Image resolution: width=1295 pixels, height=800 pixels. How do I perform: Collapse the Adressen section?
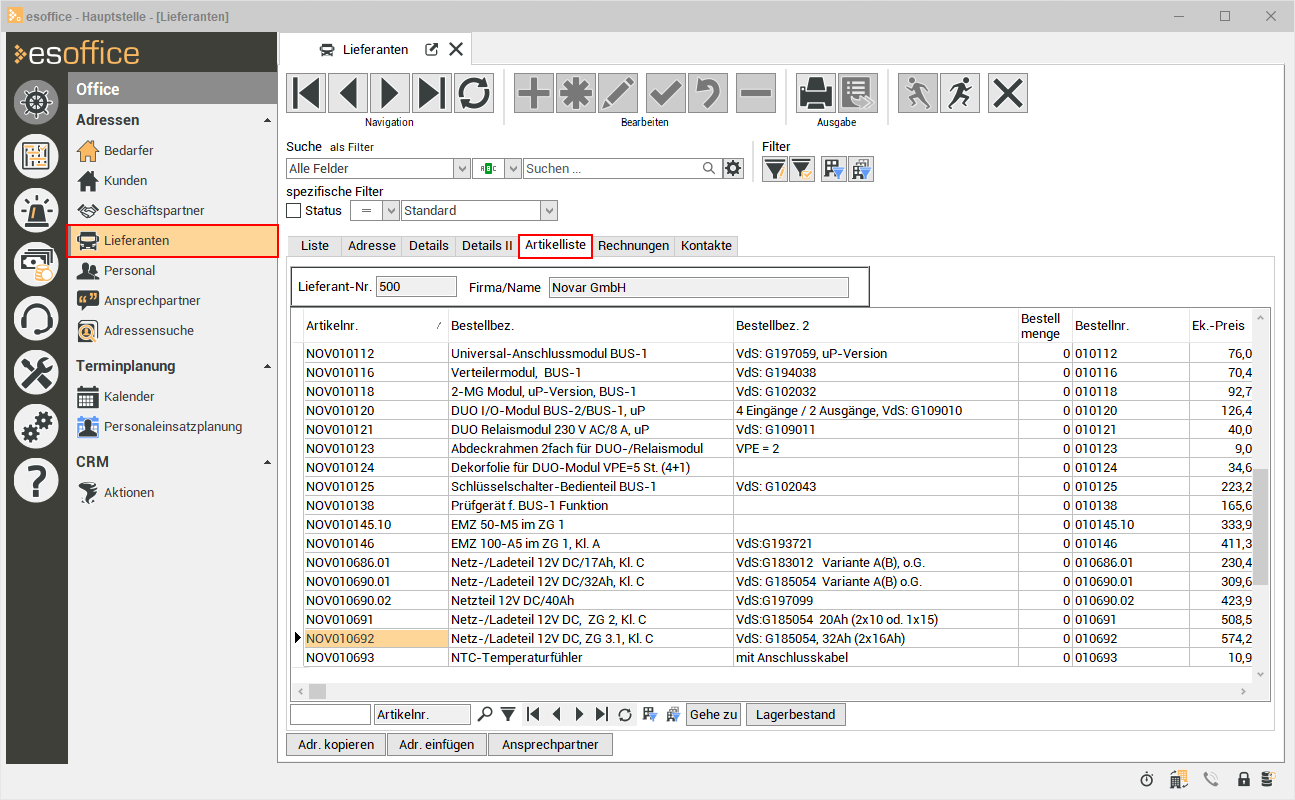tap(267, 120)
